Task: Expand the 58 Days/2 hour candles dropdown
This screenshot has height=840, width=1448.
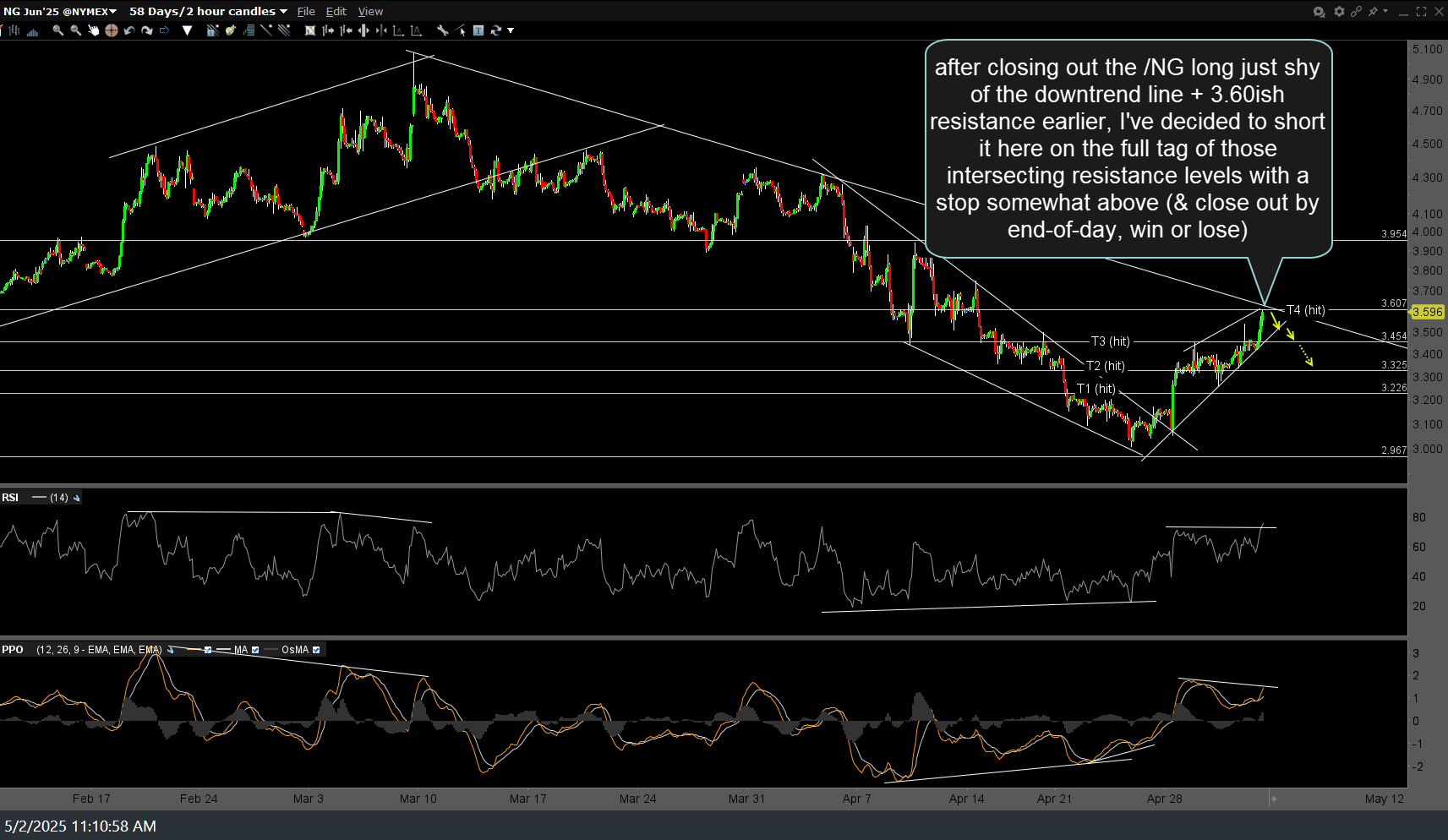Action: [x=208, y=11]
